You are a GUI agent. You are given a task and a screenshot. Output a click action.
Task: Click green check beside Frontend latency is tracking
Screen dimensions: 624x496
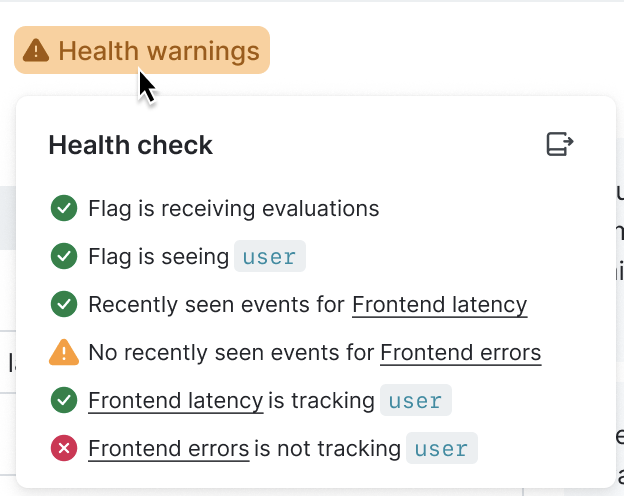(x=64, y=401)
